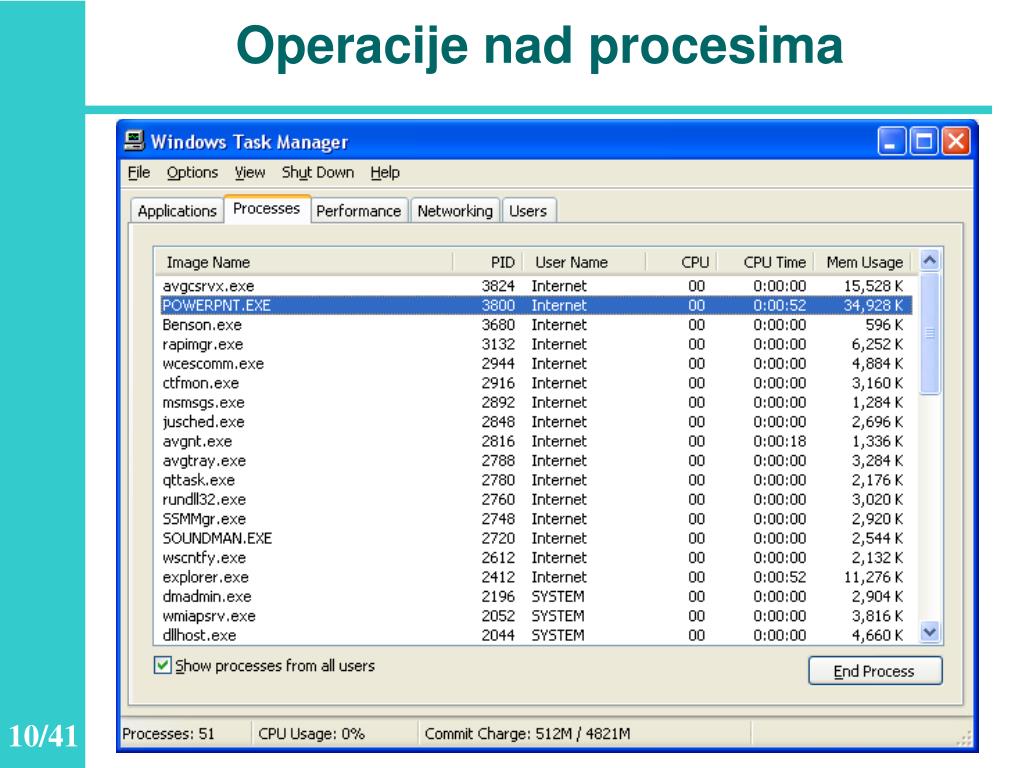This screenshot has width=1024, height=768.
Task: Switch to the Performance tab
Action: click(x=359, y=211)
